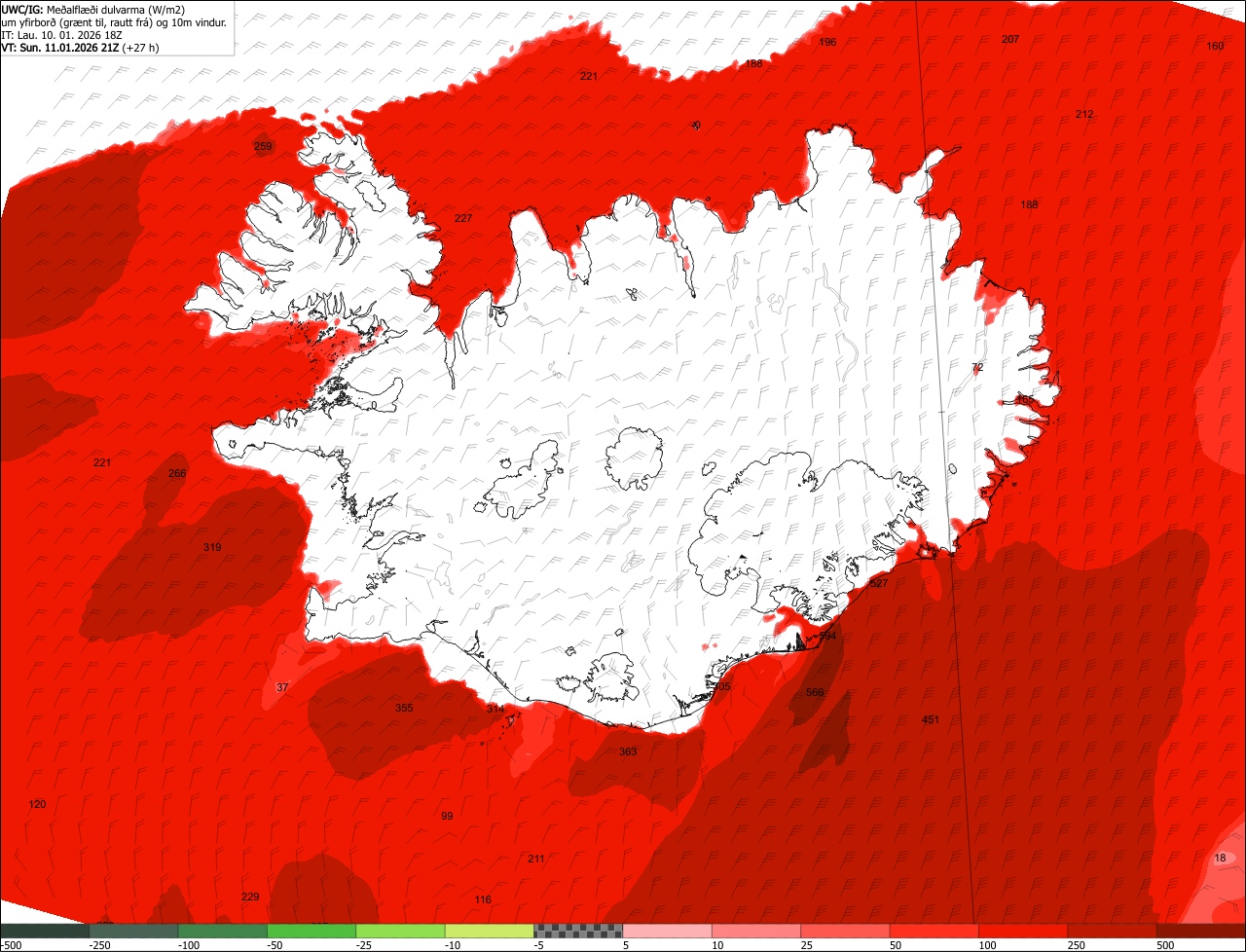Pick the medium green swatch between -100 and -50
1246x952 pixels.
[223, 931]
